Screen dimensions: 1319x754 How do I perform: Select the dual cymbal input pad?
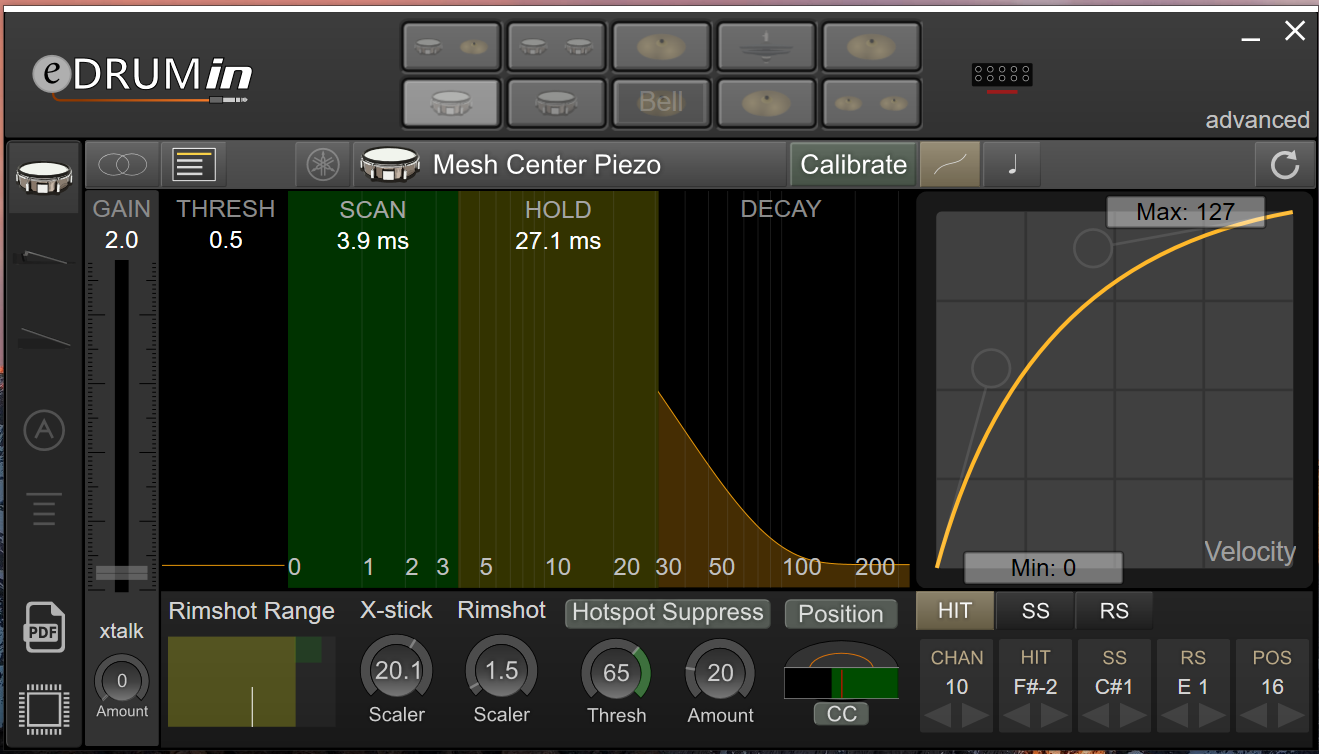coord(871,102)
